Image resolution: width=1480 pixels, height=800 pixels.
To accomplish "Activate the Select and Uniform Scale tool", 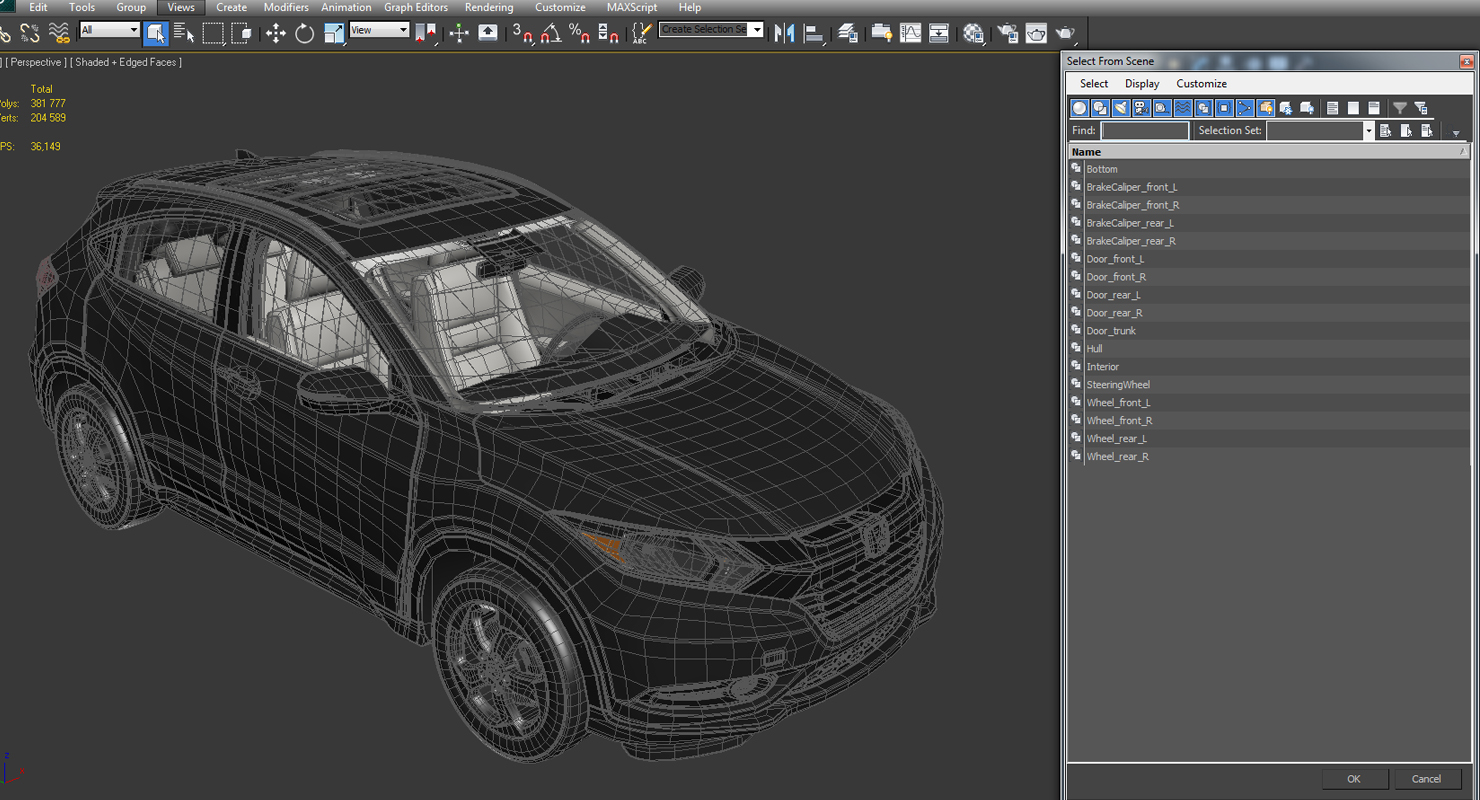I will [x=334, y=33].
